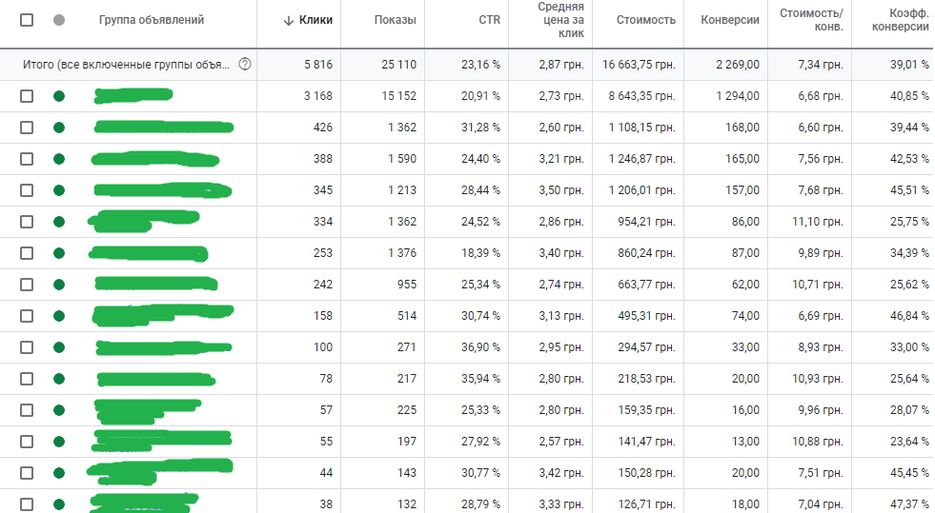Click green status dot in 38 clicks row
The width and height of the screenshot is (935, 513).
point(59,504)
